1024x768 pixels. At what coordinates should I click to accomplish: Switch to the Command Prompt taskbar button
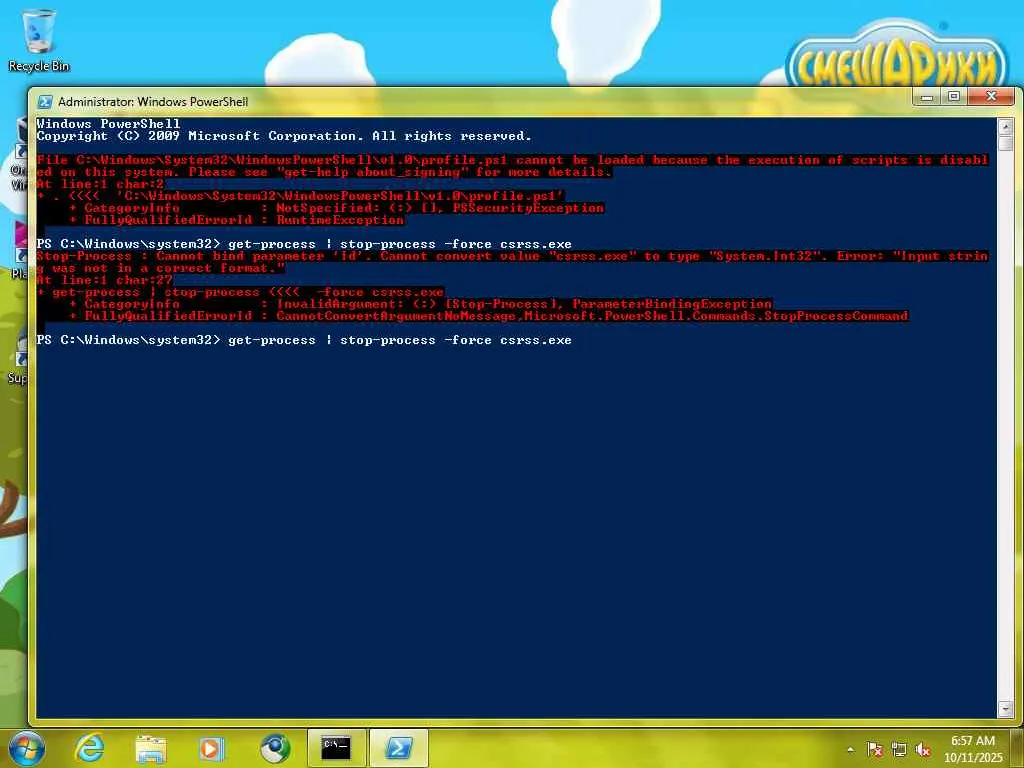(336, 748)
